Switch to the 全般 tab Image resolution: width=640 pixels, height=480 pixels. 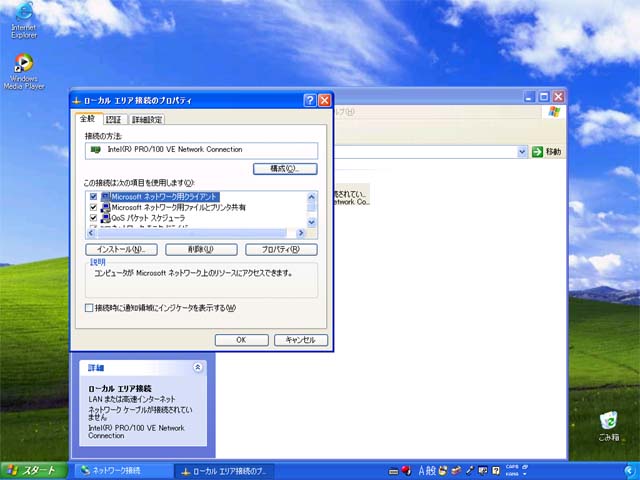(x=88, y=118)
